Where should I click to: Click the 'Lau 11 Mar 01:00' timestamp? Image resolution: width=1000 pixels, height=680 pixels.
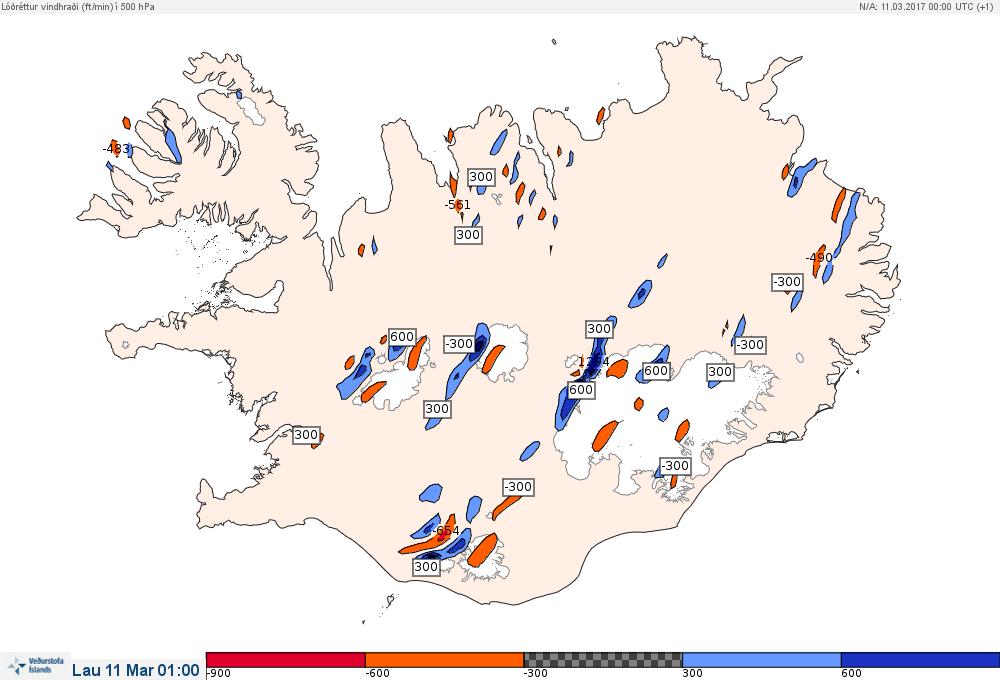pos(136,670)
